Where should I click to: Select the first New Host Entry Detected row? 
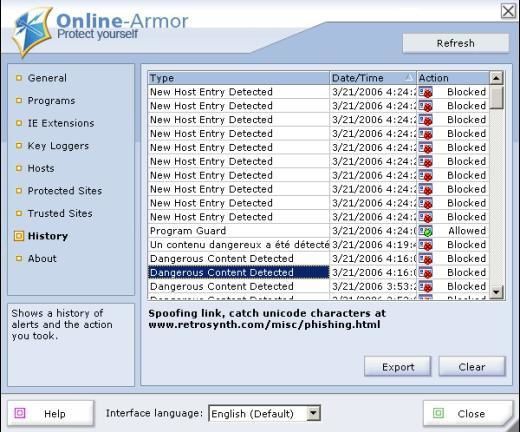coord(318,92)
